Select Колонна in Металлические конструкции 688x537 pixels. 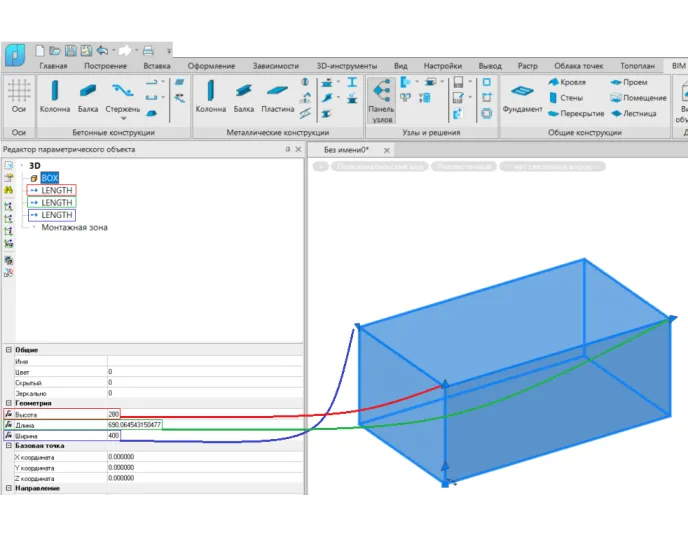[x=211, y=96]
